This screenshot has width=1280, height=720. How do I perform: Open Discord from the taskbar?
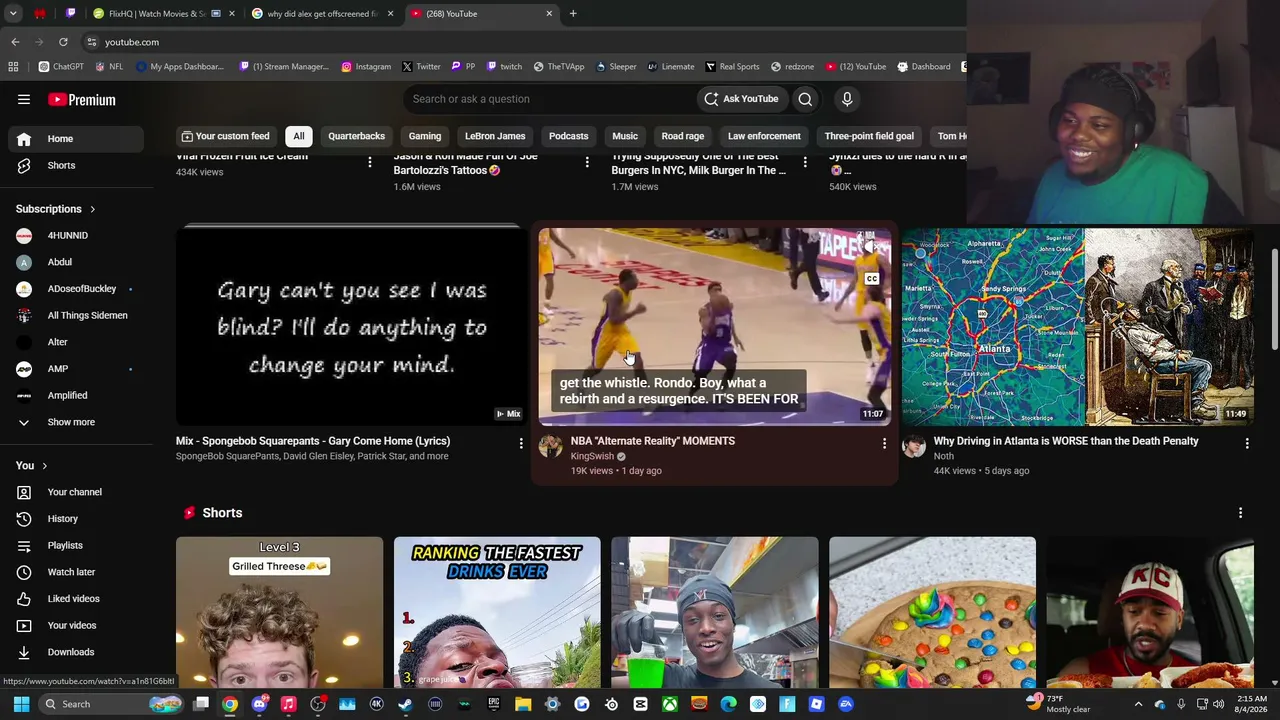(x=259, y=704)
